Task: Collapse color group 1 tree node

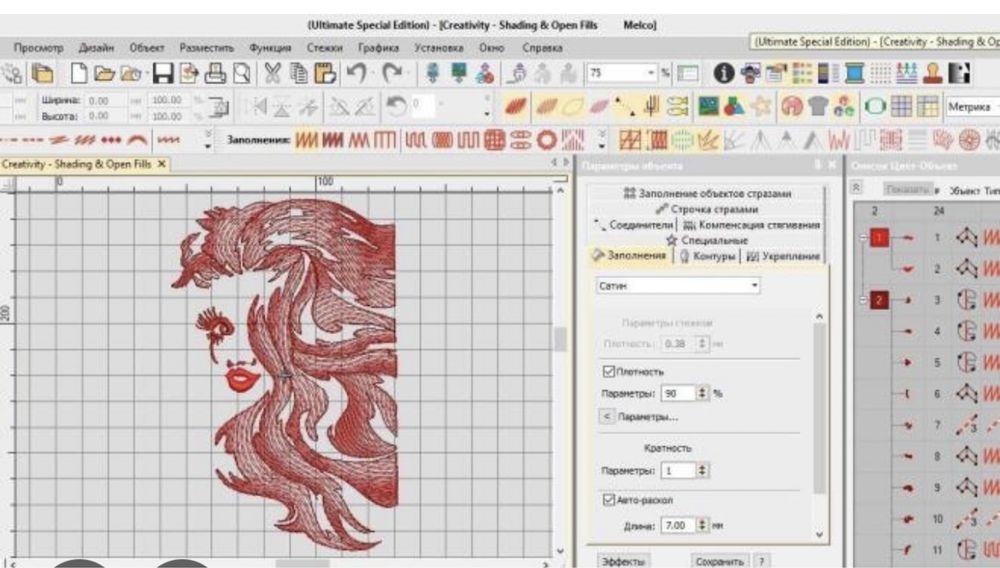Action: click(x=863, y=238)
